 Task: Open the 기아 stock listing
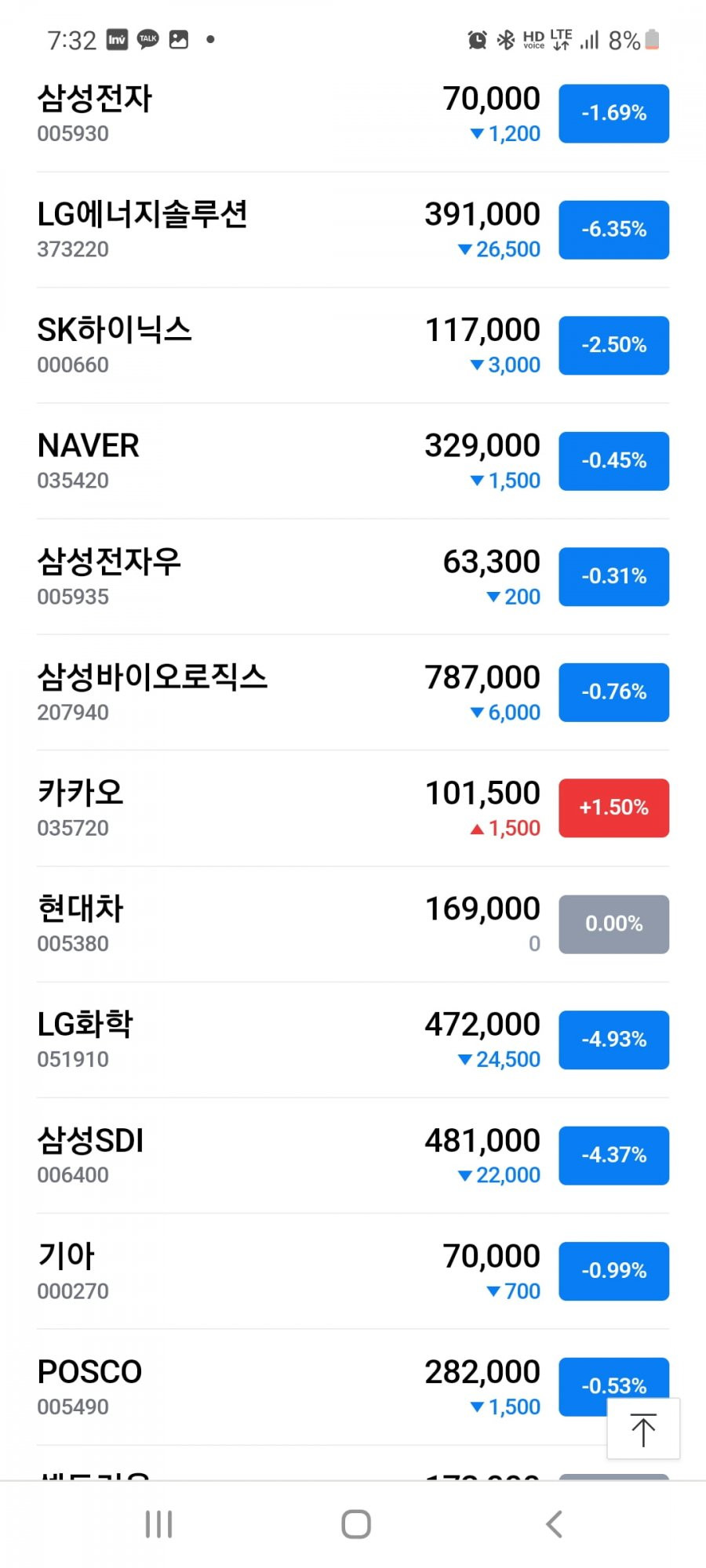click(x=353, y=1272)
